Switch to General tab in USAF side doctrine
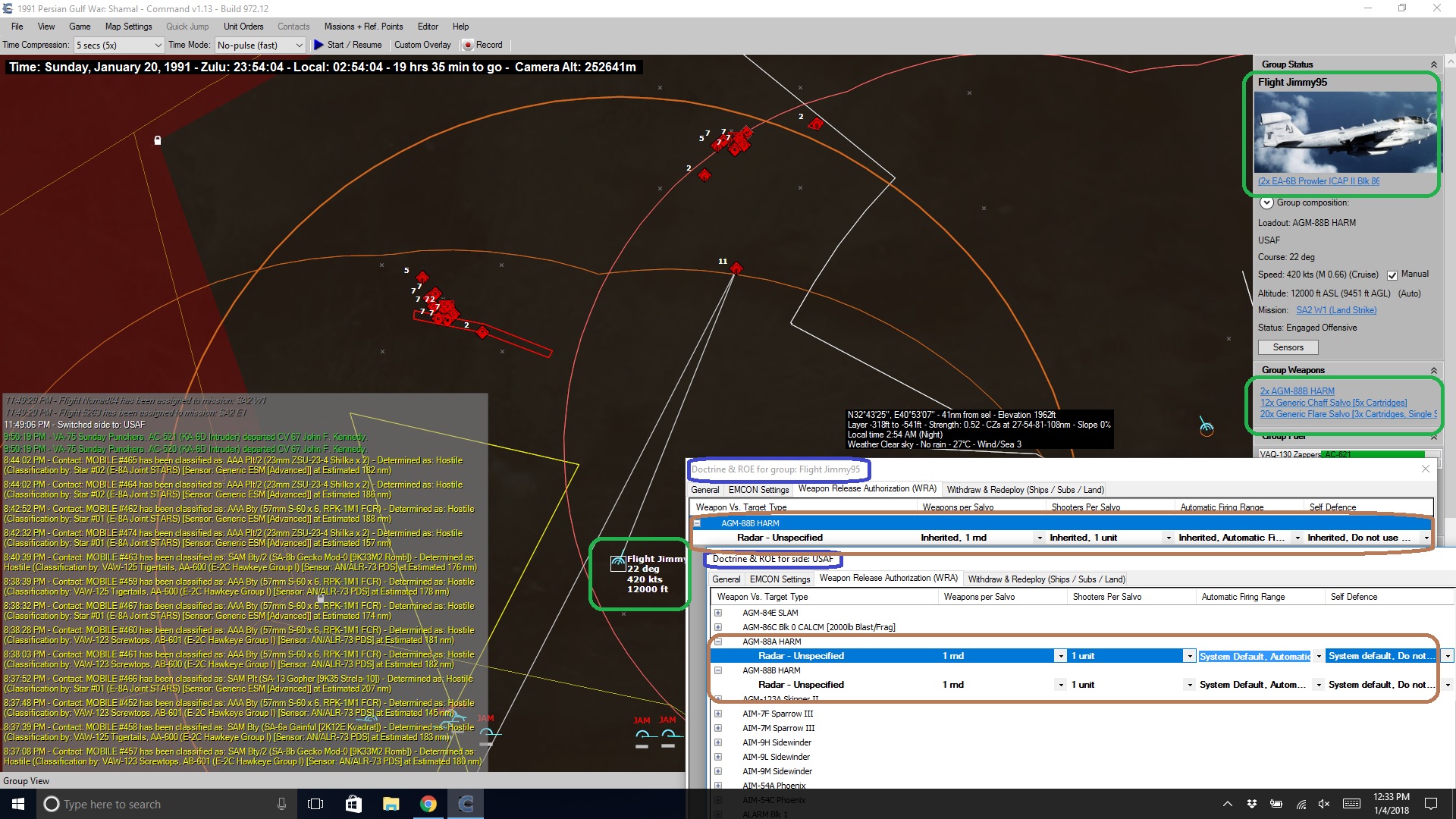 (x=726, y=579)
